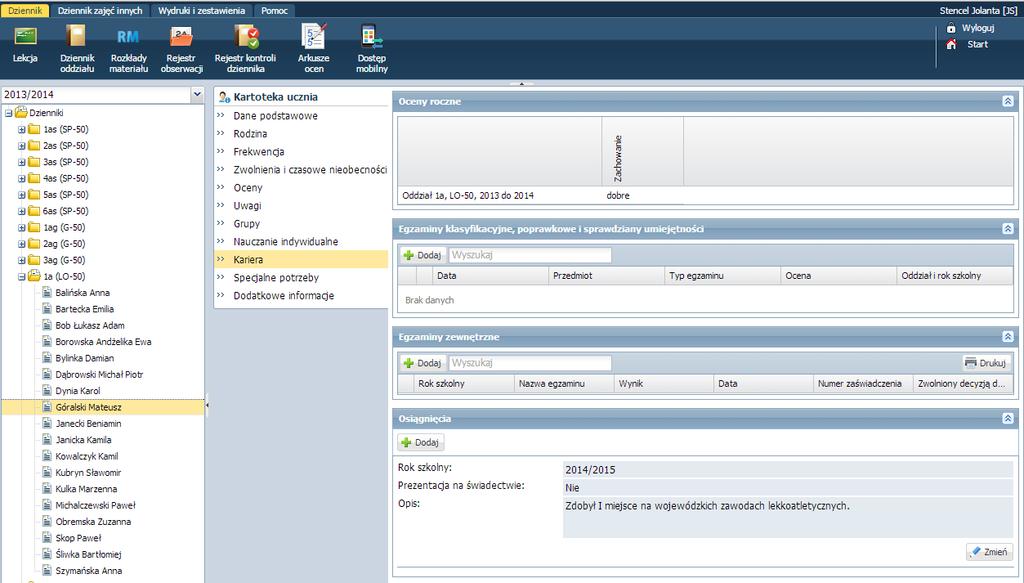Image resolution: width=1024 pixels, height=583 pixels.
Task: Click folder icon of 3ag (G-50)
Action: pos(34,260)
